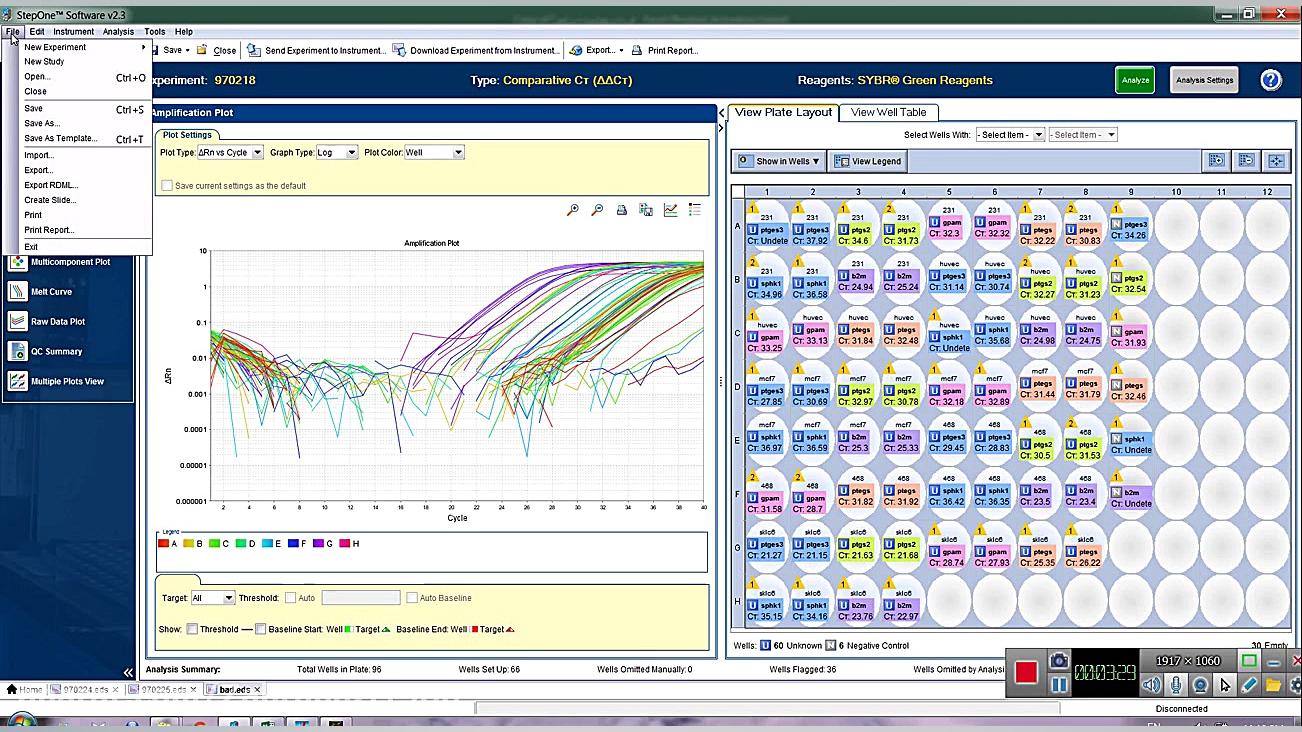Switch to the View Well Table tab
1302x732 pixels.
(888, 112)
